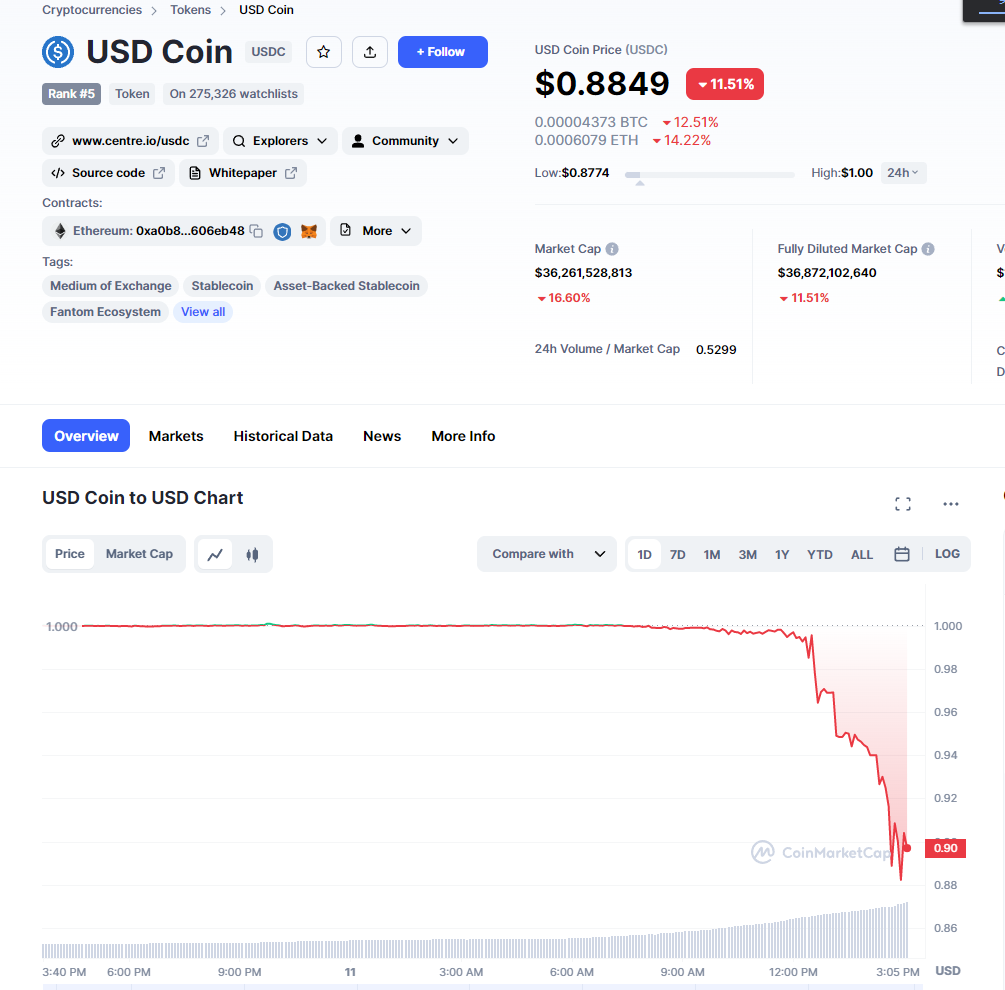Click the blue shield icon next to contract
Viewport: 1005px width, 990px height.
282,231
